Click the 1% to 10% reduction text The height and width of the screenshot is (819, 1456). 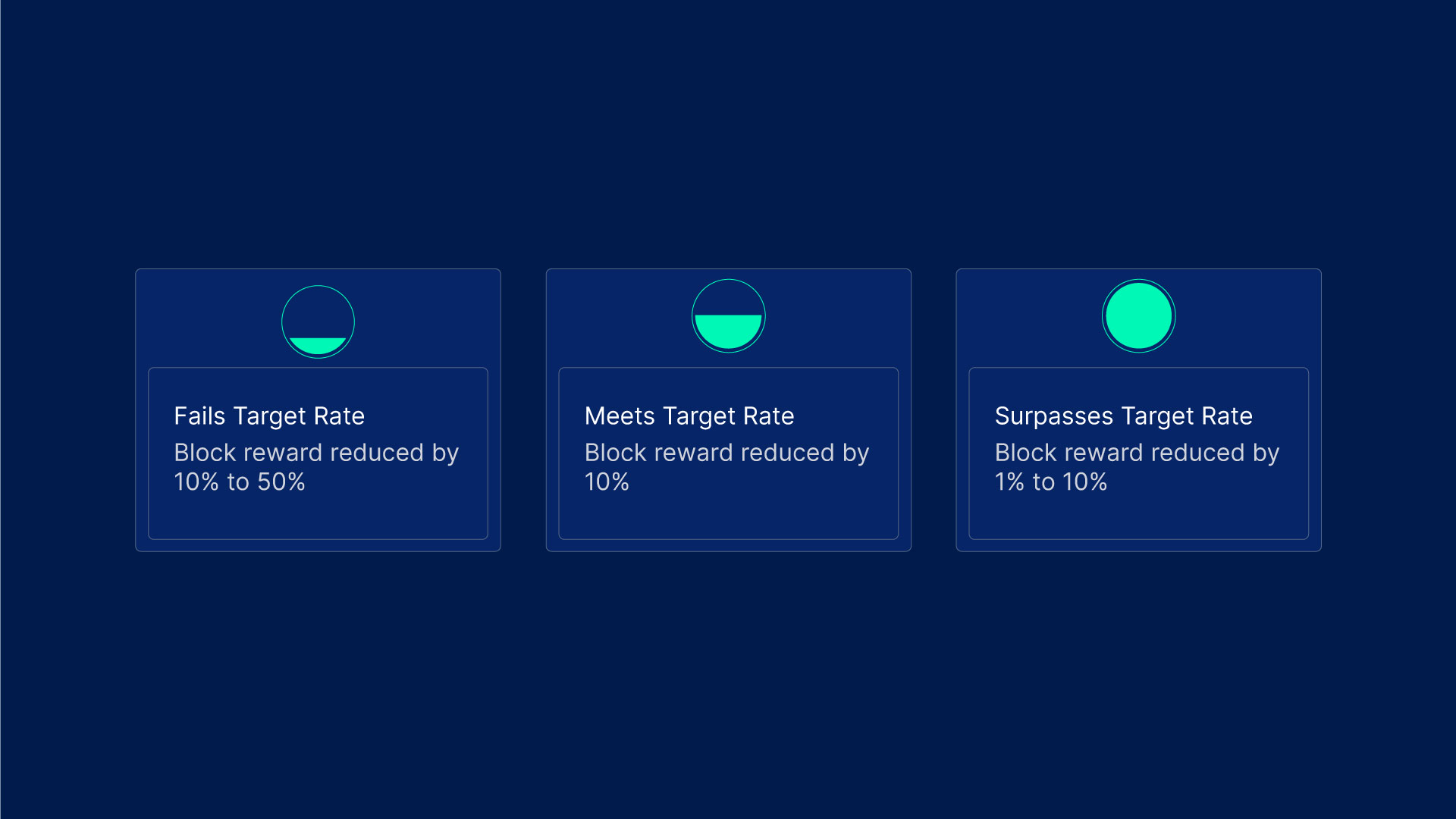pyautogui.click(x=1051, y=482)
